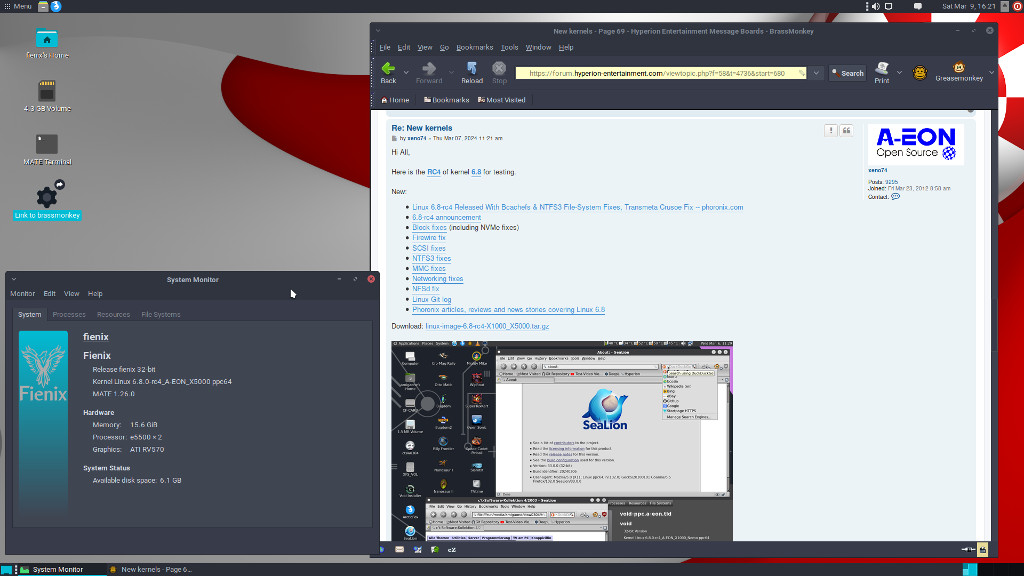Click the cZ ChatZilla status bar icon
Viewport: 1024px width, 576px height.
click(452, 550)
